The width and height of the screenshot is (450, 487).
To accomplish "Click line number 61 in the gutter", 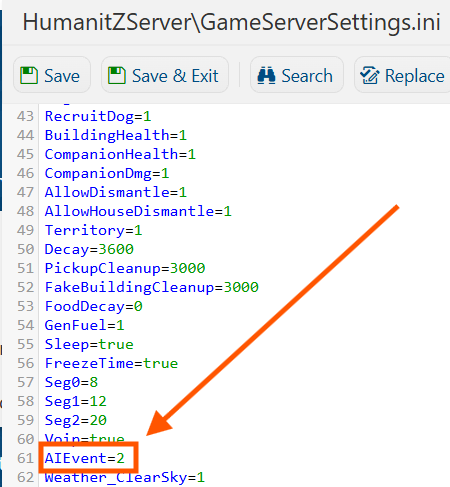I will [26, 458].
